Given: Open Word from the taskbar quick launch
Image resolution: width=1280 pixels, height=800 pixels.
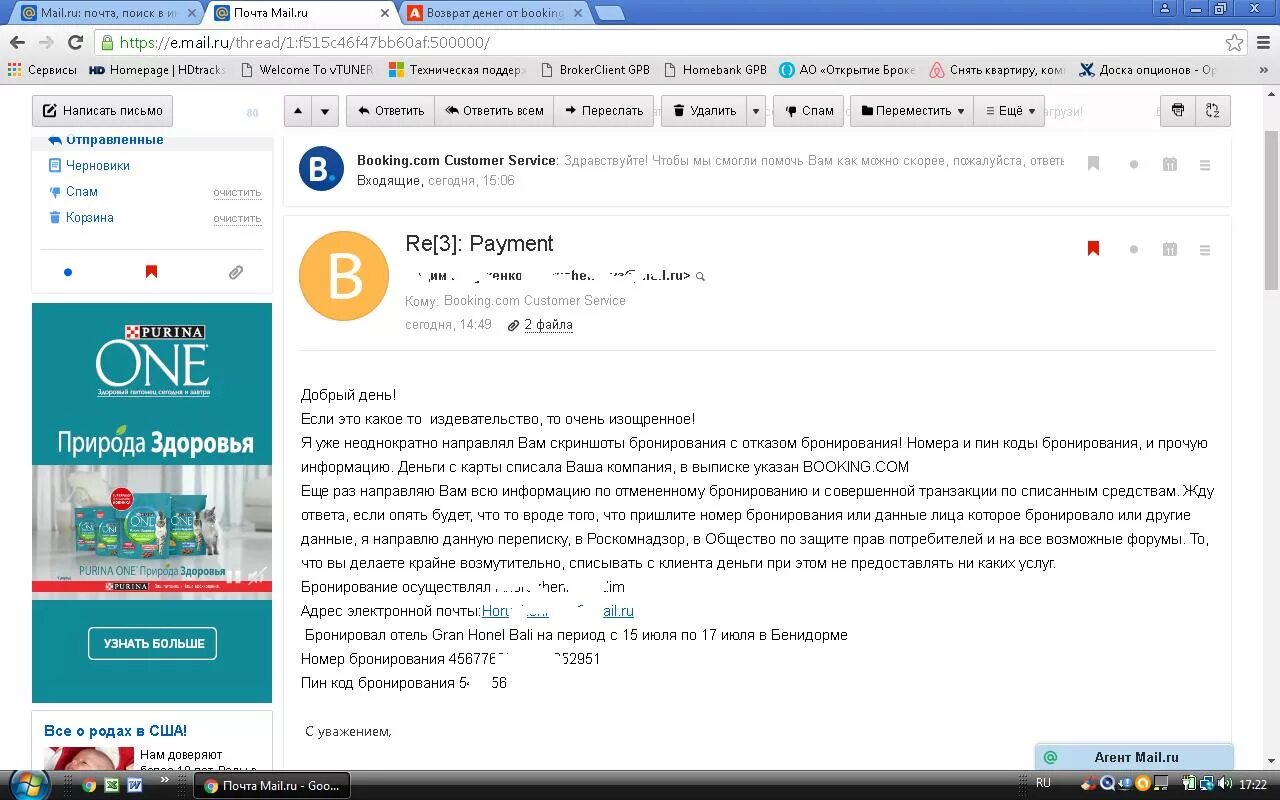Looking at the screenshot, I should click(135, 786).
